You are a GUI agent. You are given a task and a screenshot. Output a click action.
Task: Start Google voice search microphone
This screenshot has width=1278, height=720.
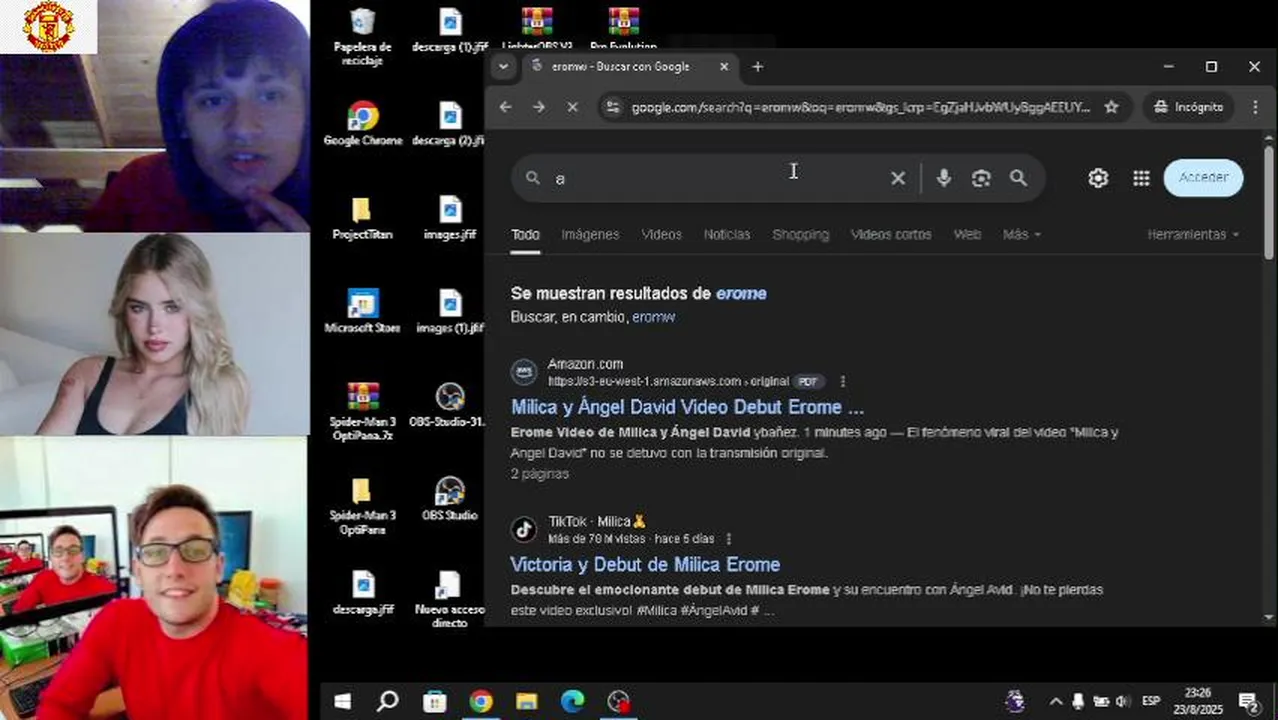tap(943, 178)
